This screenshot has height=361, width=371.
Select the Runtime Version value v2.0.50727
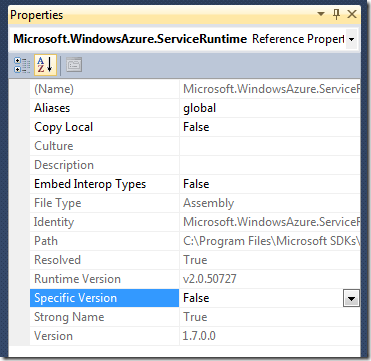[x=210, y=279]
